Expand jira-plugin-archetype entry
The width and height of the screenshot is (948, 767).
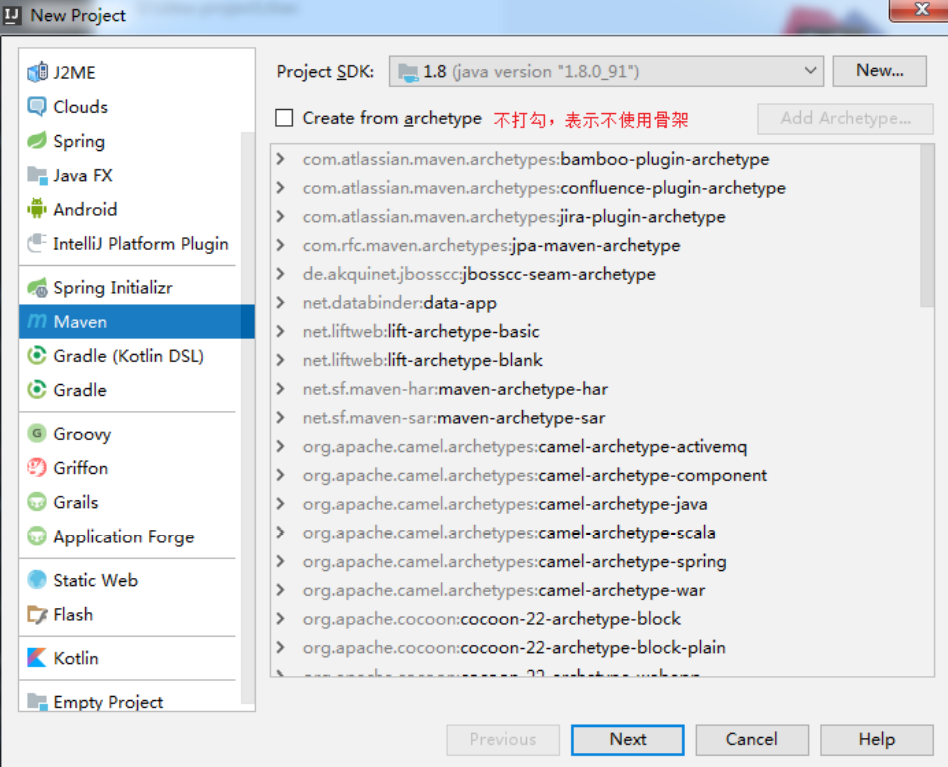pos(281,216)
